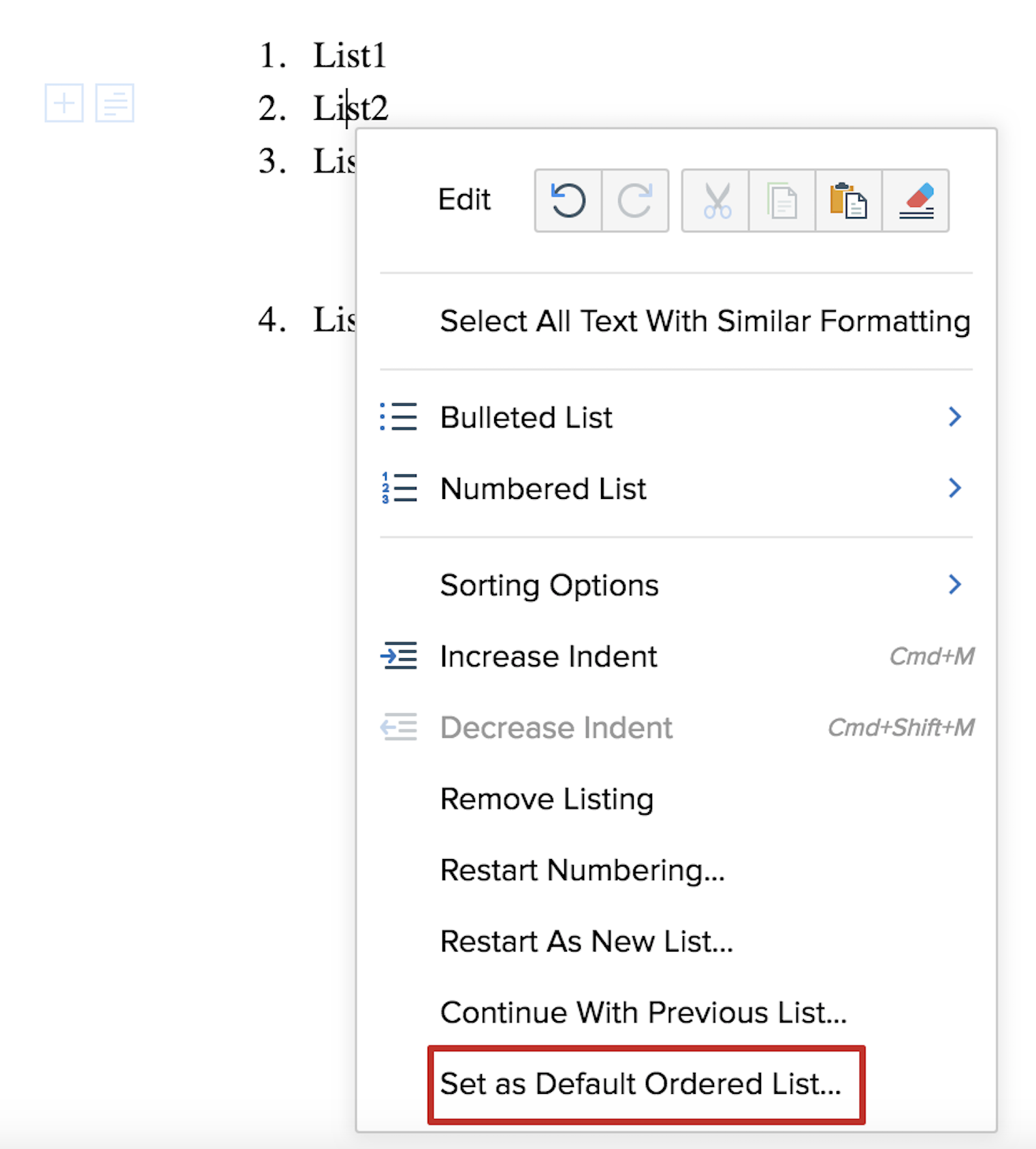Select Restart As New List option
1036x1149 pixels.
(x=587, y=942)
